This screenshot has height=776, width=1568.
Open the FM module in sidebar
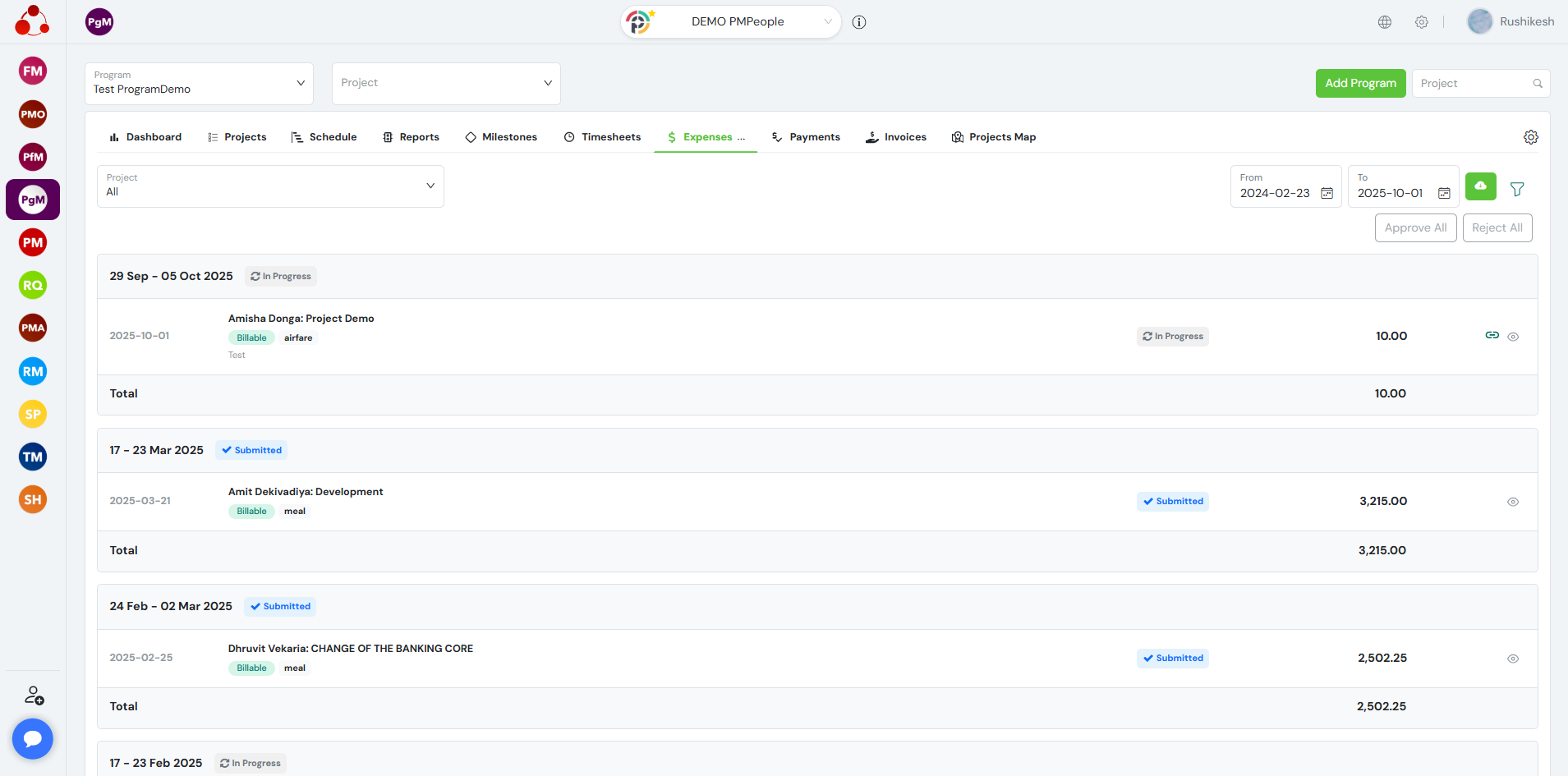coord(33,71)
